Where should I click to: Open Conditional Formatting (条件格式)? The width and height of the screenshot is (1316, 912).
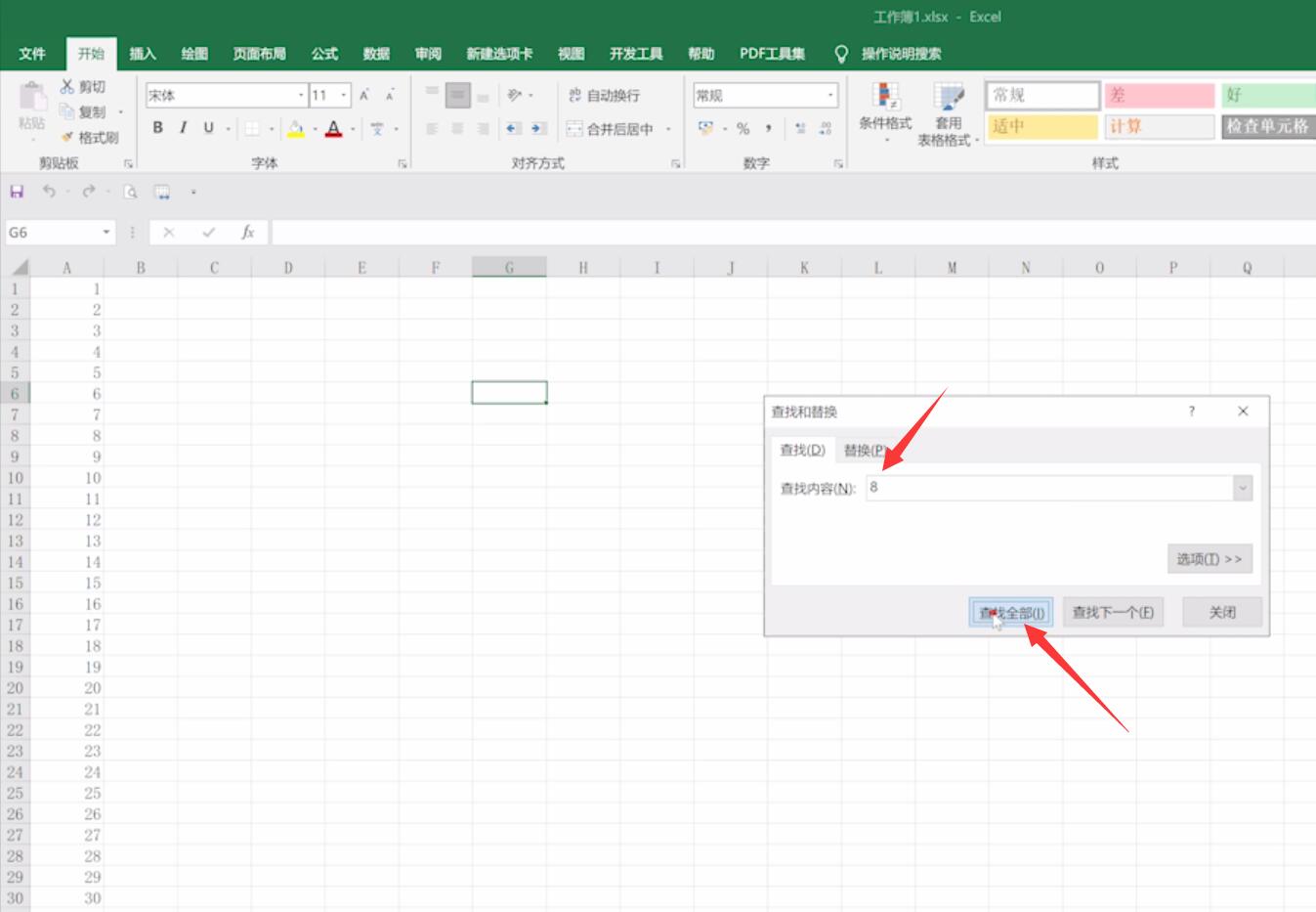(x=885, y=113)
